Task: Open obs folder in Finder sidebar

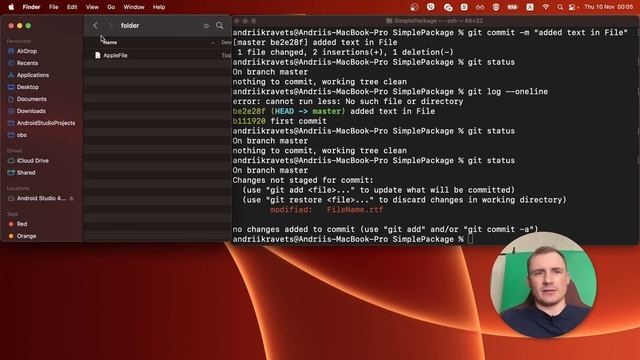Action: [22, 135]
